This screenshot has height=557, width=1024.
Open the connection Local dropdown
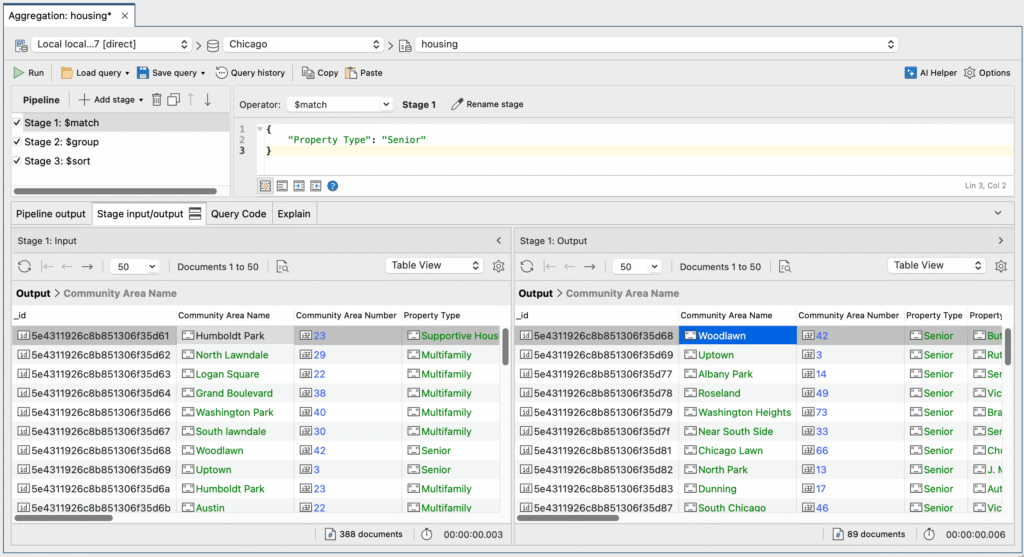tap(112, 44)
